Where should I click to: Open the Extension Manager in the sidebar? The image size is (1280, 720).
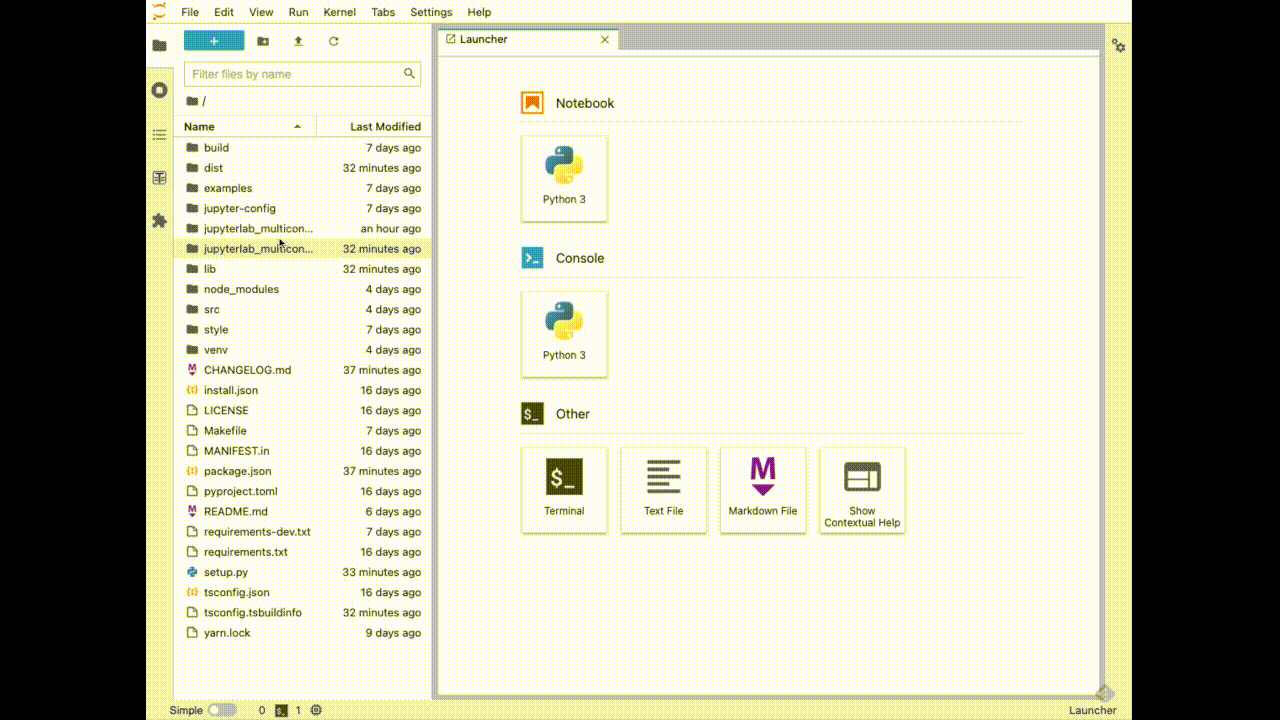[159, 220]
